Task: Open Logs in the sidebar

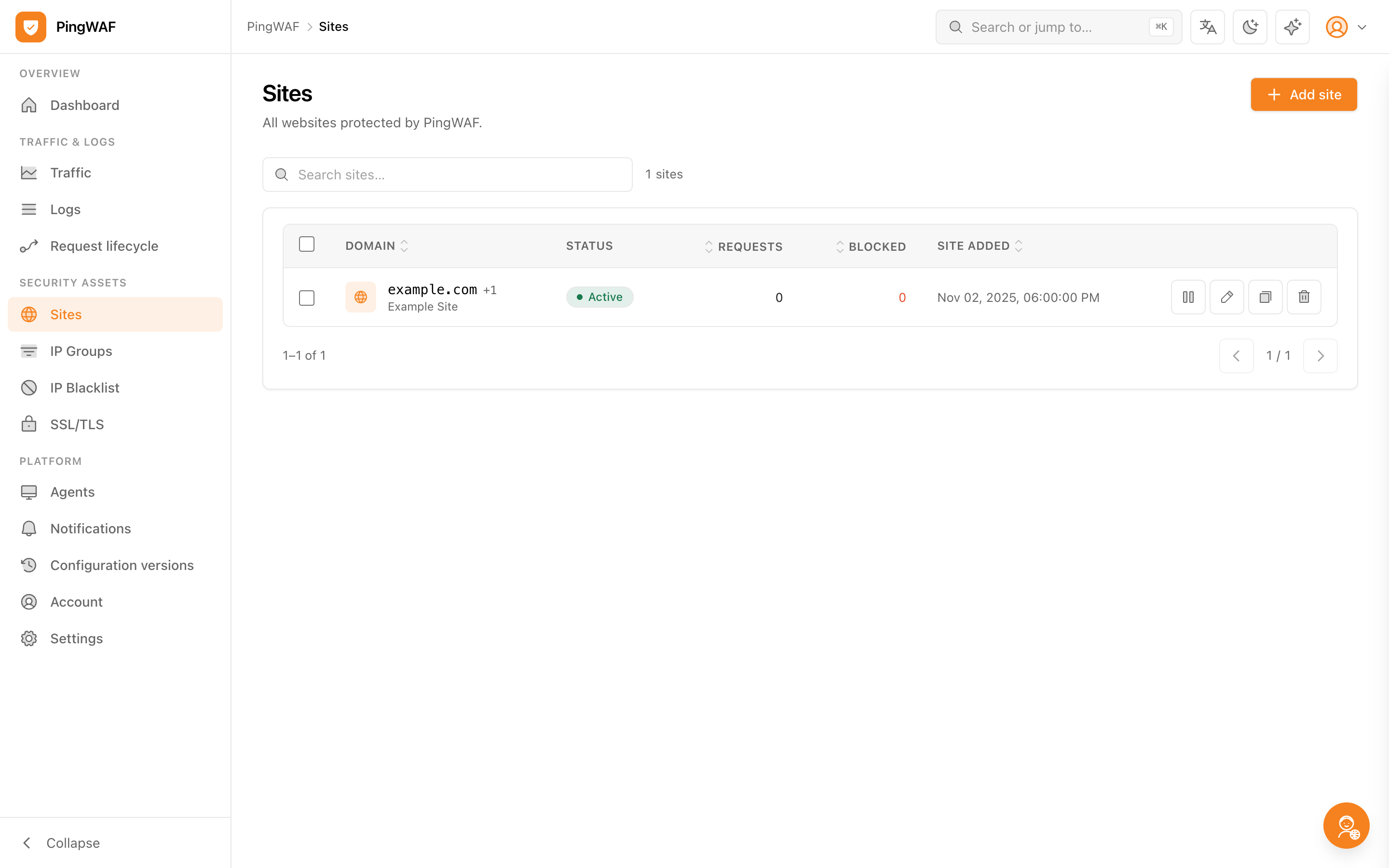Action: click(x=115, y=210)
